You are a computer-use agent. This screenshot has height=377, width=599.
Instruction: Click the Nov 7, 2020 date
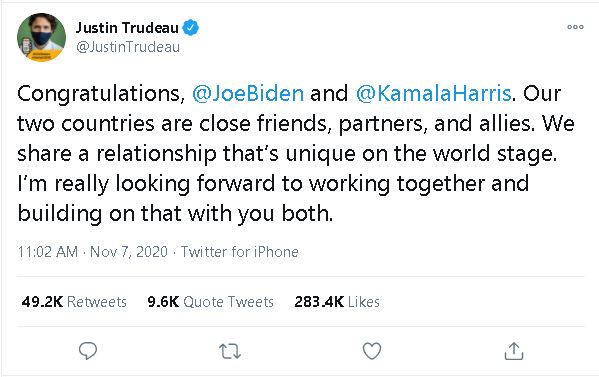129,252
